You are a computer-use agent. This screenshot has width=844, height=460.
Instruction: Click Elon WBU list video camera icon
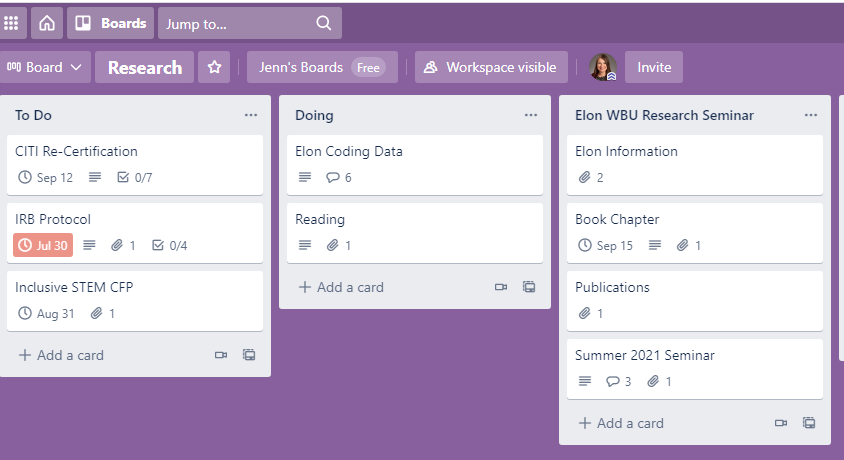pyautogui.click(x=780, y=423)
